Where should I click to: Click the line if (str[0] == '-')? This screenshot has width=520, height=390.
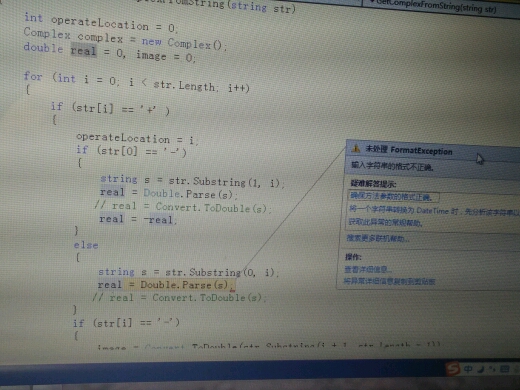coord(131,151)
